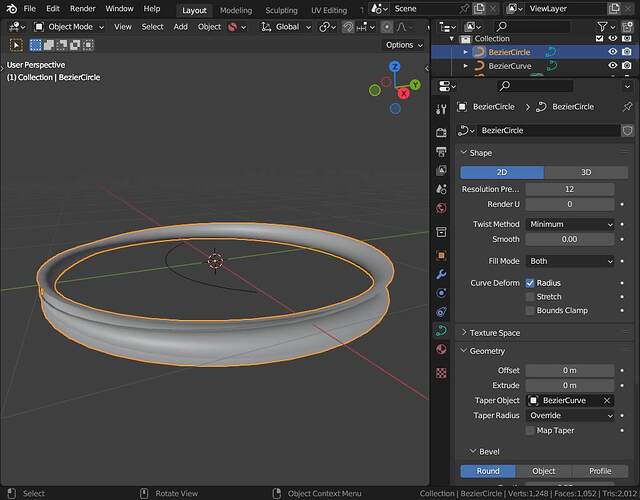Open the Taper Radius Override dropdown
The height and width of the screenshot is (500, 640).
tap(570, 416)
